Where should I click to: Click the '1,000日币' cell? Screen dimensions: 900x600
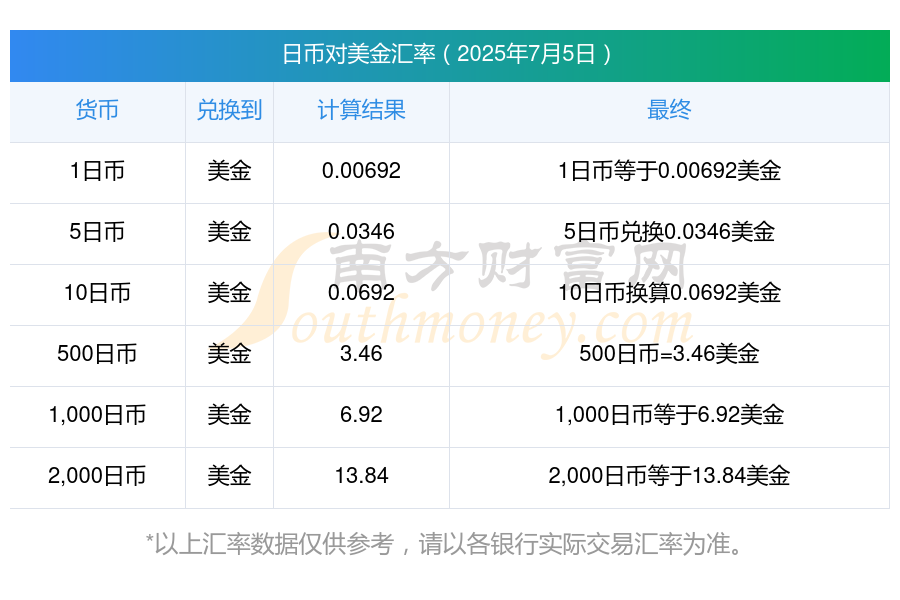coord(97,415)
